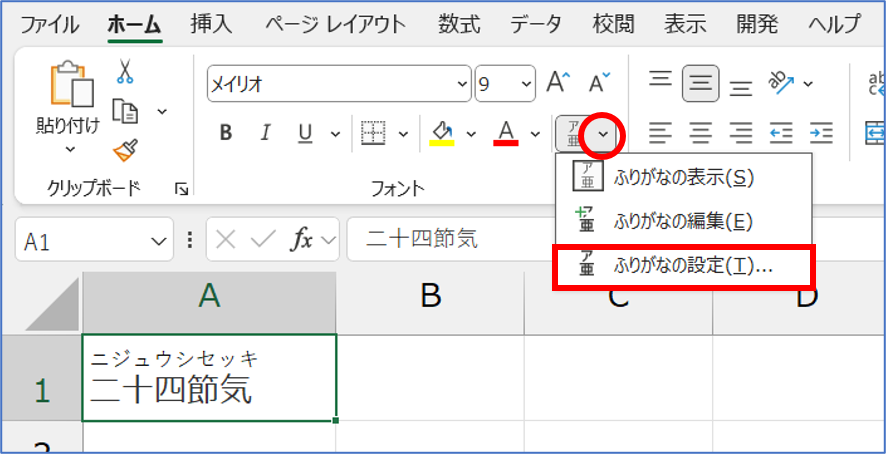Expand the fill color dropdown arrow
886x454 pixels.
pyautogui.click(x=471, y=134)
